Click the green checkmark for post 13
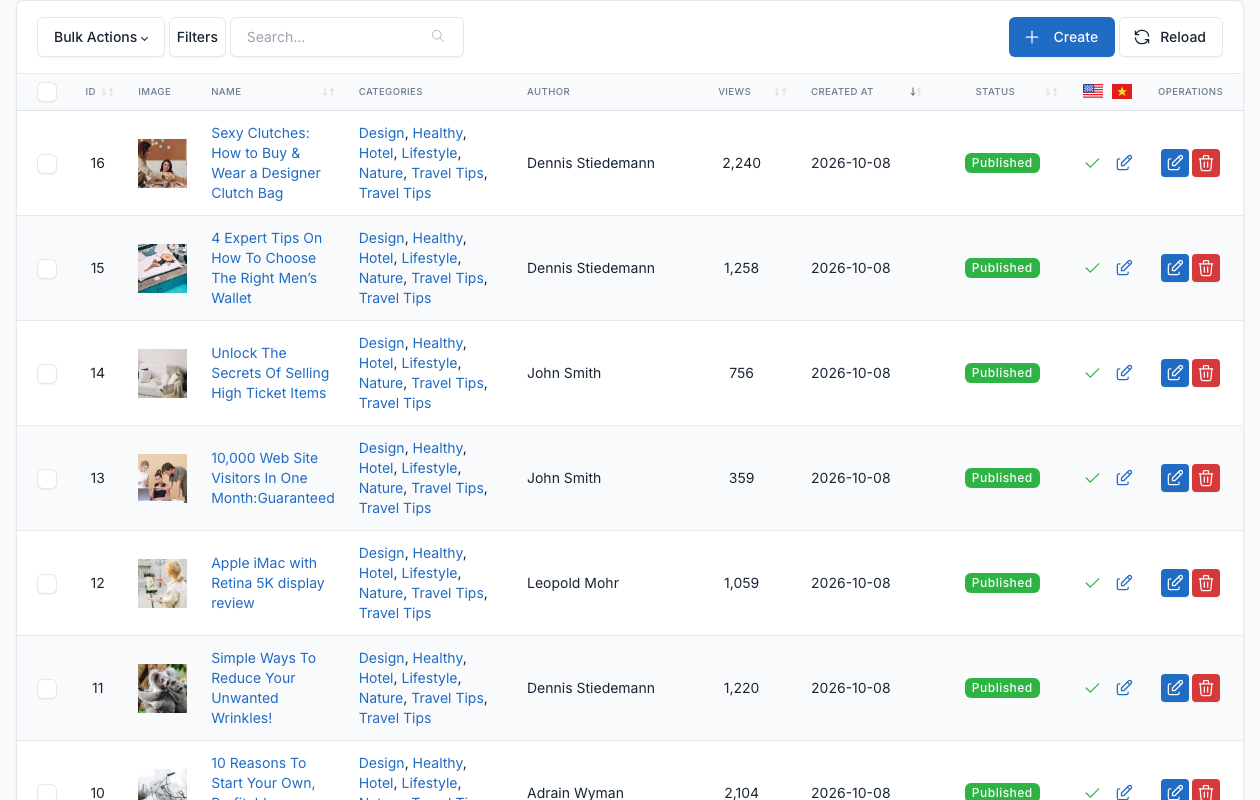1260x800 pixels. coord(1092,478)
